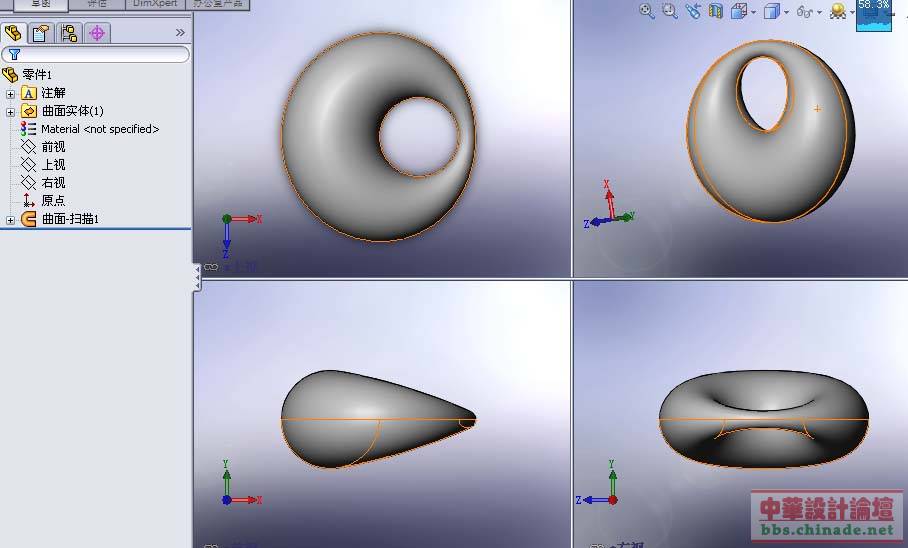Screen dimensions: 908x548
Task: Select the 注解 tree item
Action: (x=53, y=93)
